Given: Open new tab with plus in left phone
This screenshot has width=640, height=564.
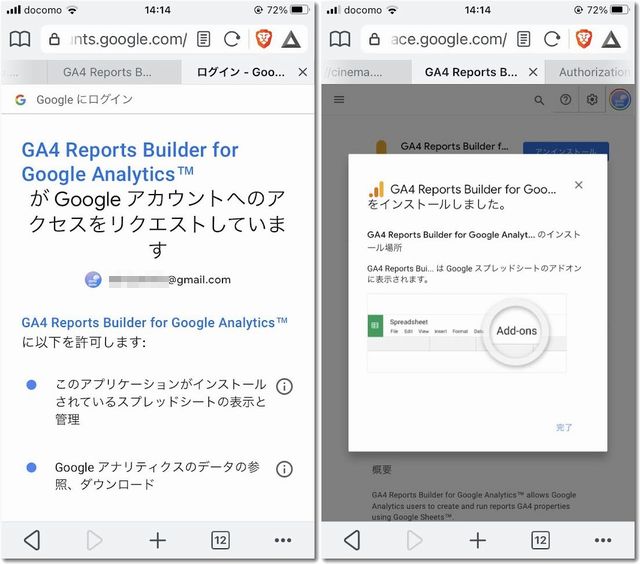Looking at the screenshot, I should [x=158, y=540].
